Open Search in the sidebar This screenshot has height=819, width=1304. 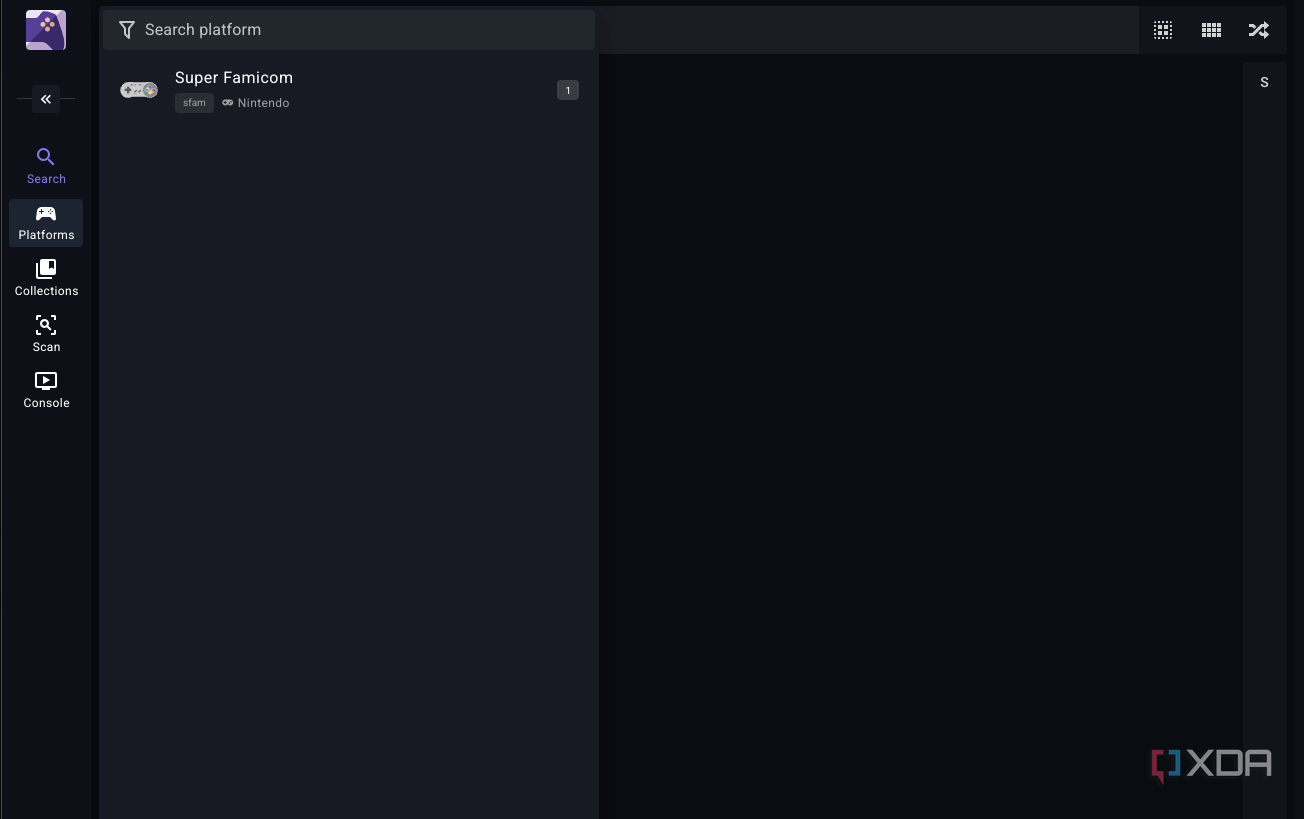46,166
